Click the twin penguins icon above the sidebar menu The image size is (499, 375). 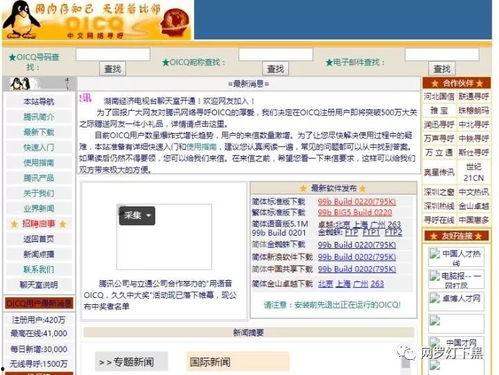click(21, 84)
